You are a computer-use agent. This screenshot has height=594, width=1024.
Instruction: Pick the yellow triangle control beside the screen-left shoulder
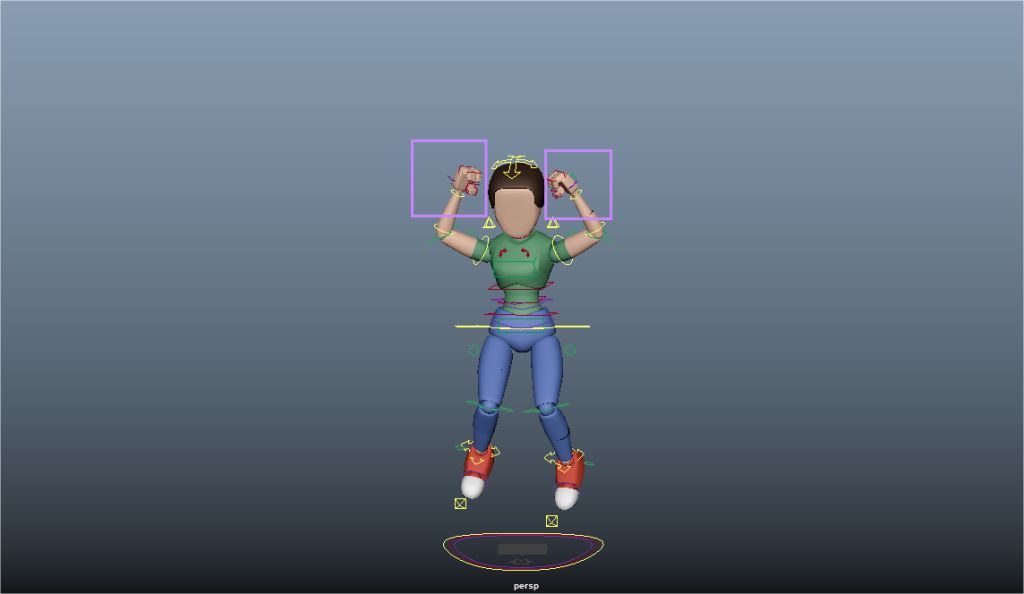pyautogui.click(x=488, y=223)
